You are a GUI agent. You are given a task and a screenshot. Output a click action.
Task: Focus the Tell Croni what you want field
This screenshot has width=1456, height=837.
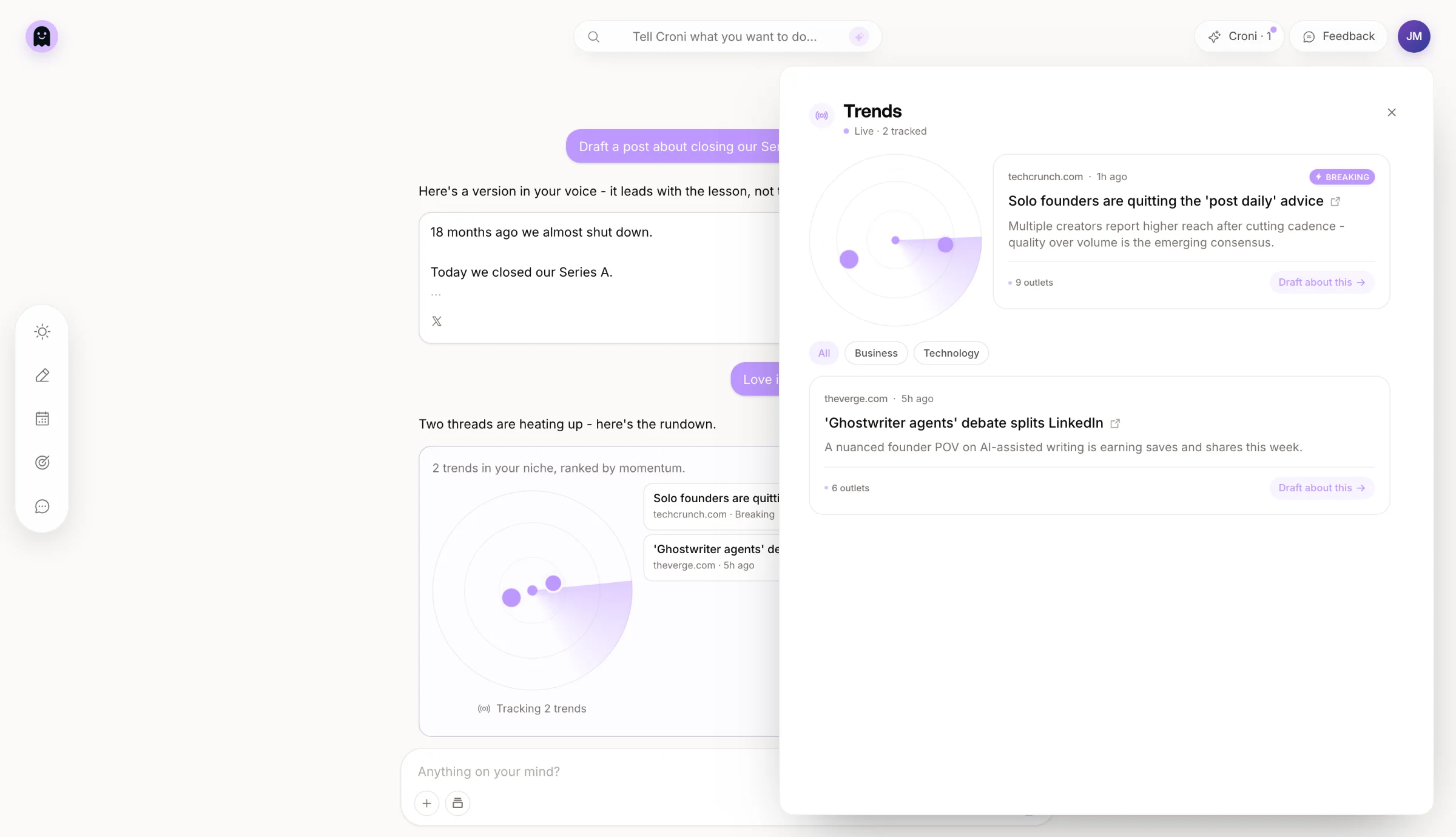pos(724,37)
